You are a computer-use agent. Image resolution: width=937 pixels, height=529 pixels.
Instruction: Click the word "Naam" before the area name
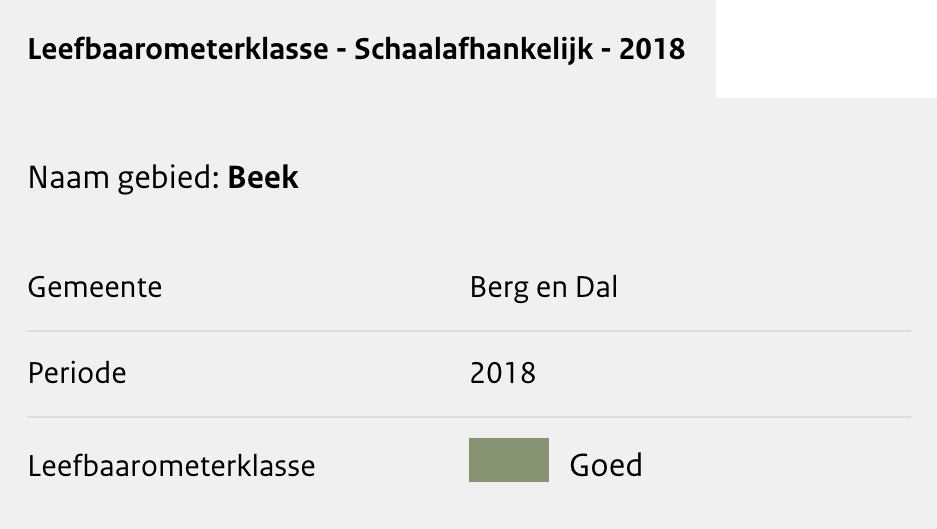(x=63, y=178)
